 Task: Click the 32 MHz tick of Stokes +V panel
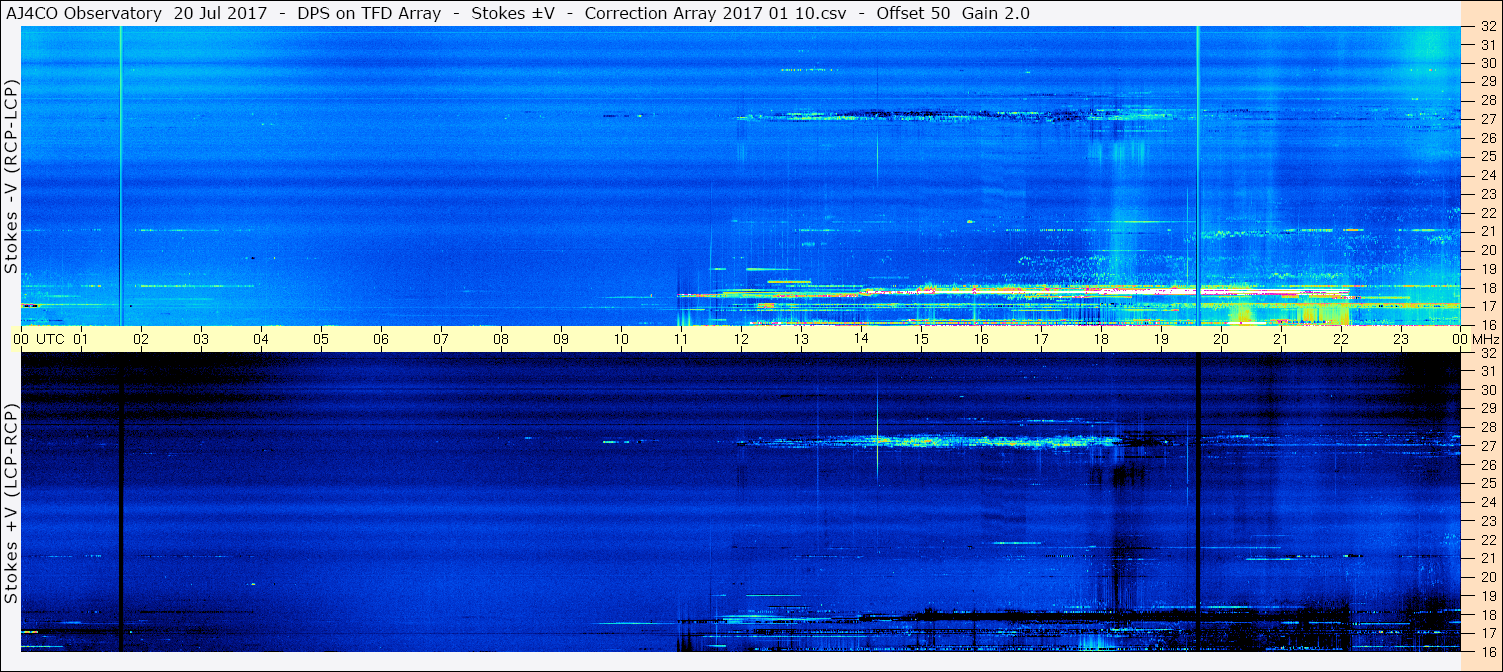(x=1487, y=353)
